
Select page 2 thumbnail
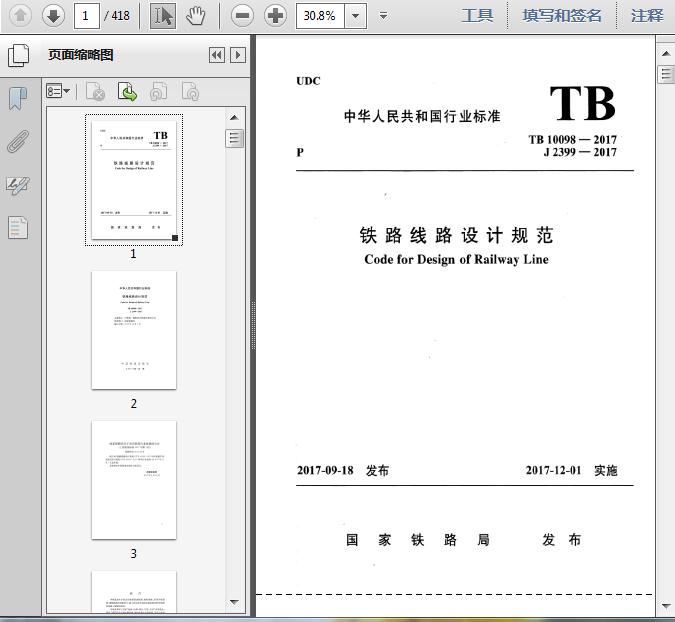tap(134, 330)
